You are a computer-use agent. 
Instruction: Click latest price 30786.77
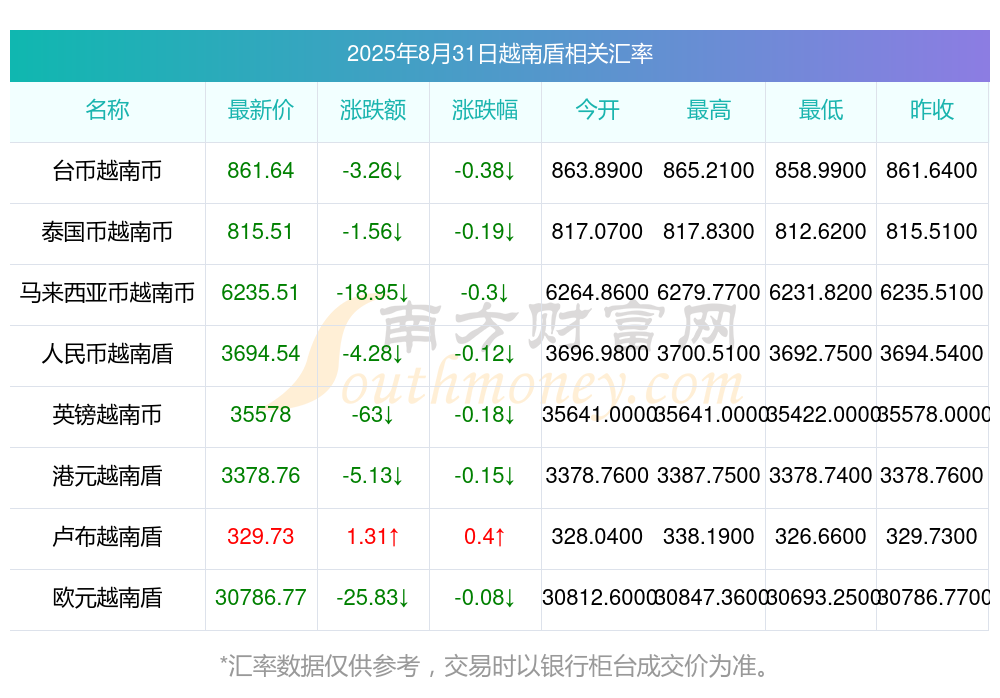click(x=260, y=597)
